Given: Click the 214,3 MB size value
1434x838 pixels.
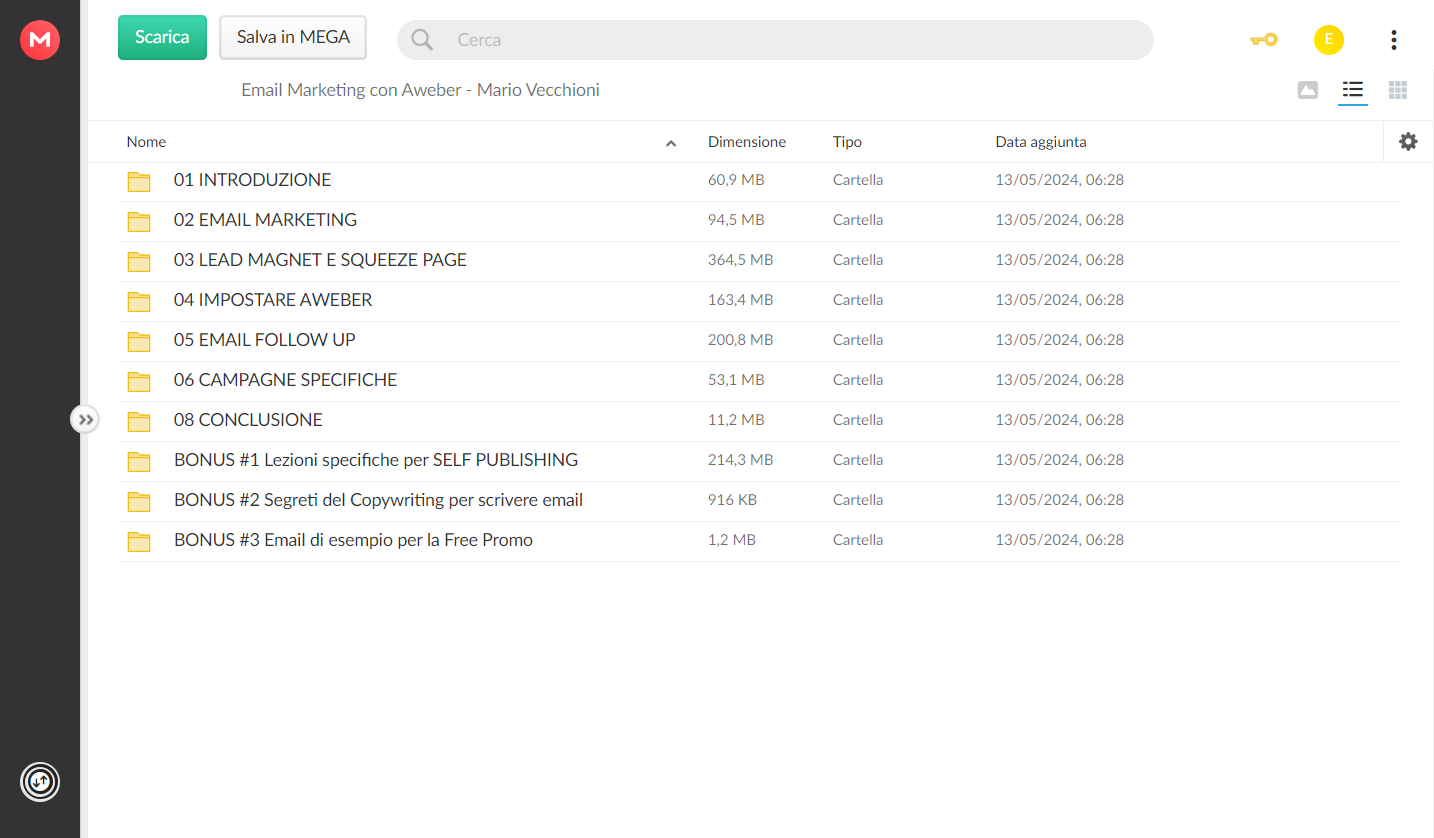Looking at the screenshot, I should pos(740,460).
